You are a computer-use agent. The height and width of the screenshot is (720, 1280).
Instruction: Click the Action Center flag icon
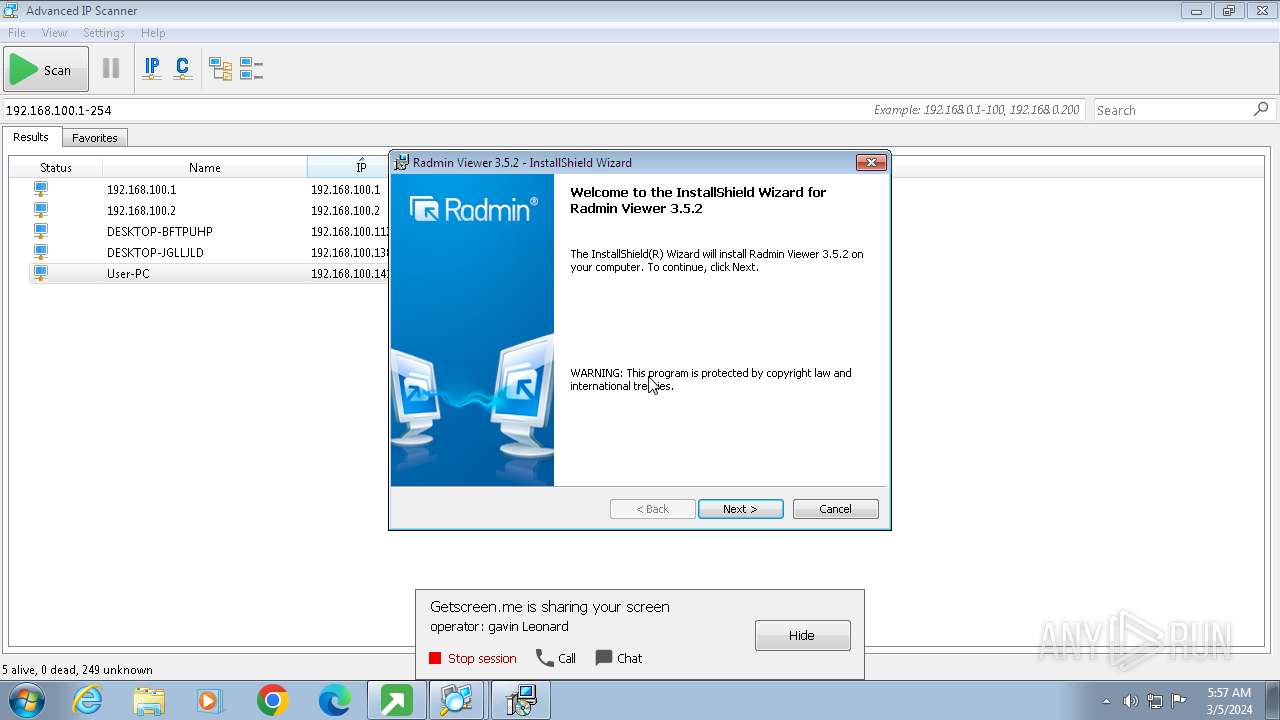point(1179,700)
